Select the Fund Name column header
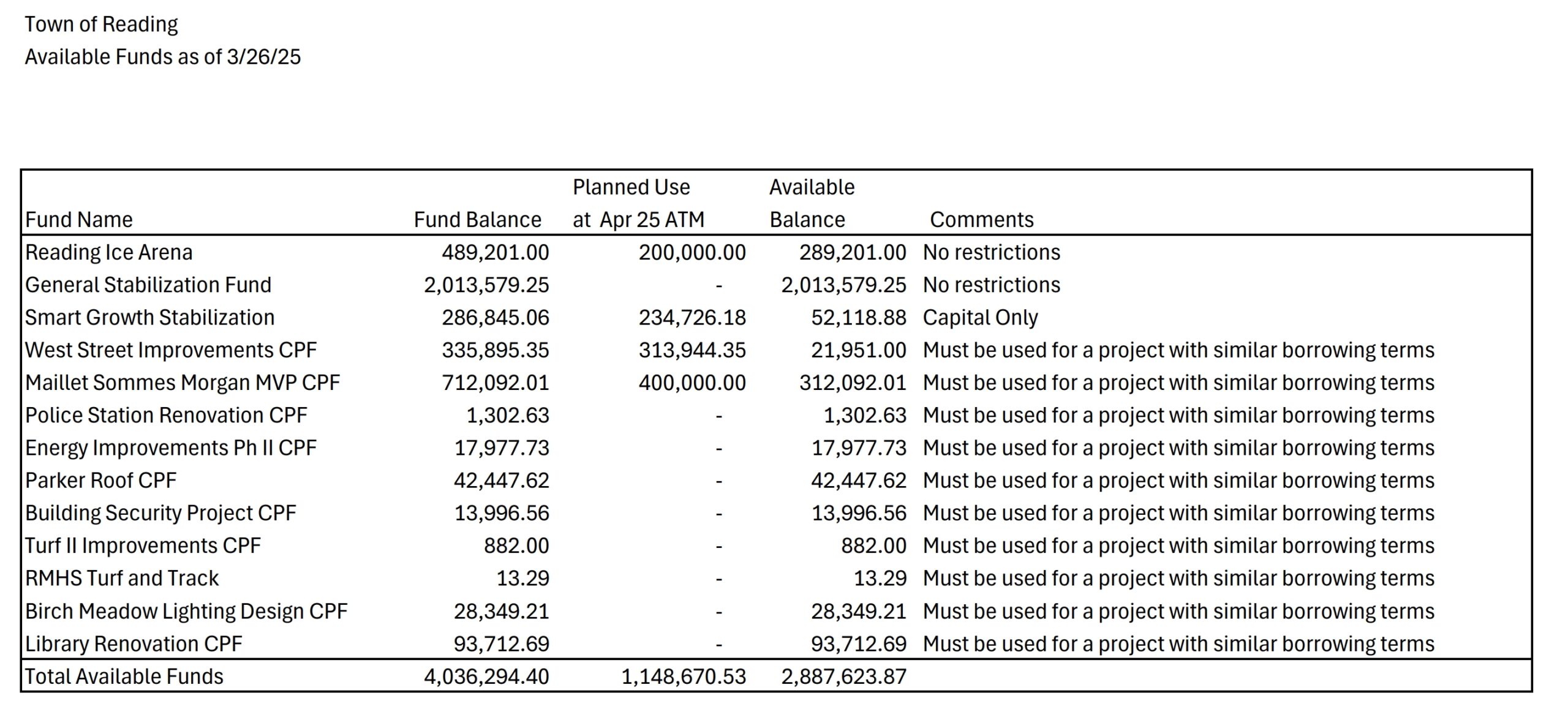 [x=79, y=220]
